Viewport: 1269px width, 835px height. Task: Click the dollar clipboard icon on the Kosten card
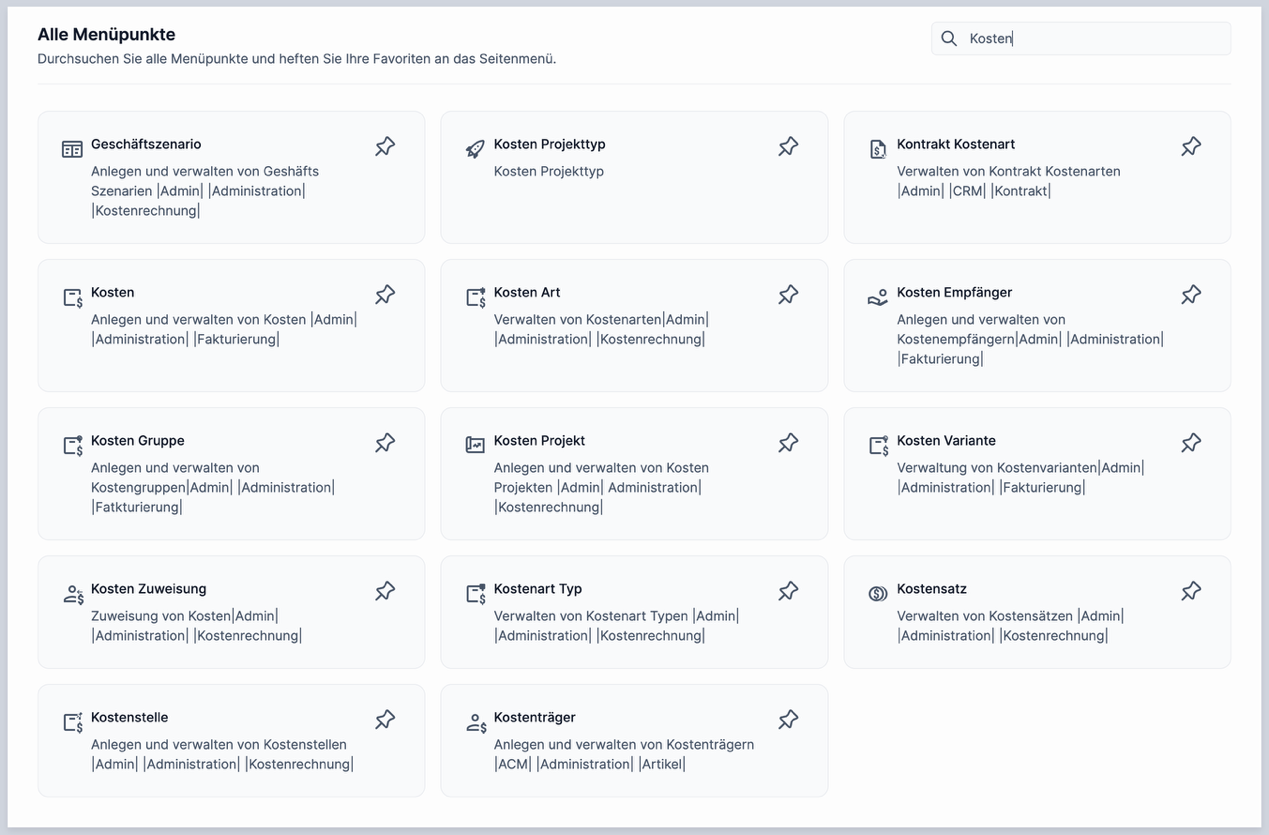click(x=71, y=296)
